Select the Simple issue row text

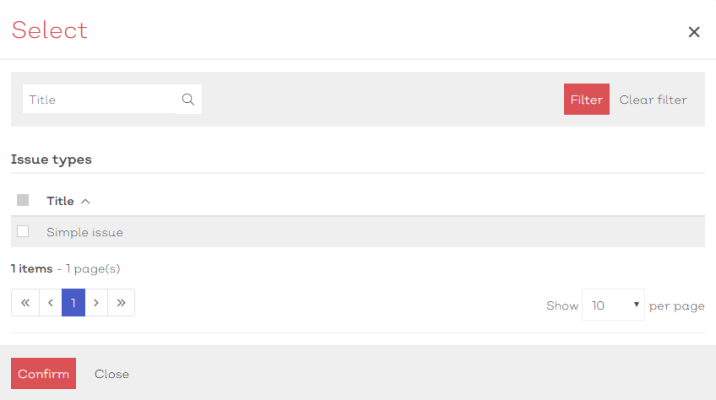(84, 232)
